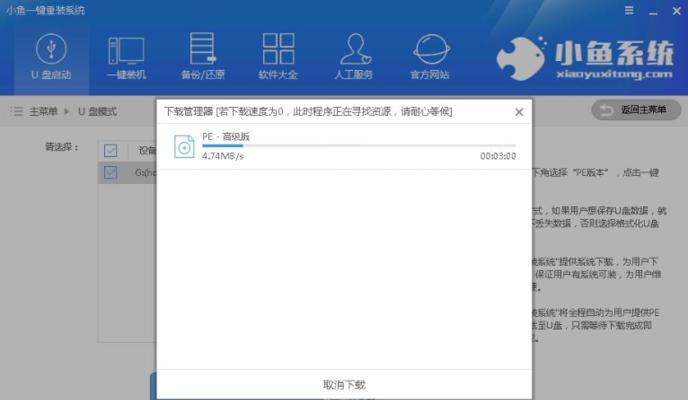
Task: Click the PE - 高级版 download name
Action: tap(226, 136)
